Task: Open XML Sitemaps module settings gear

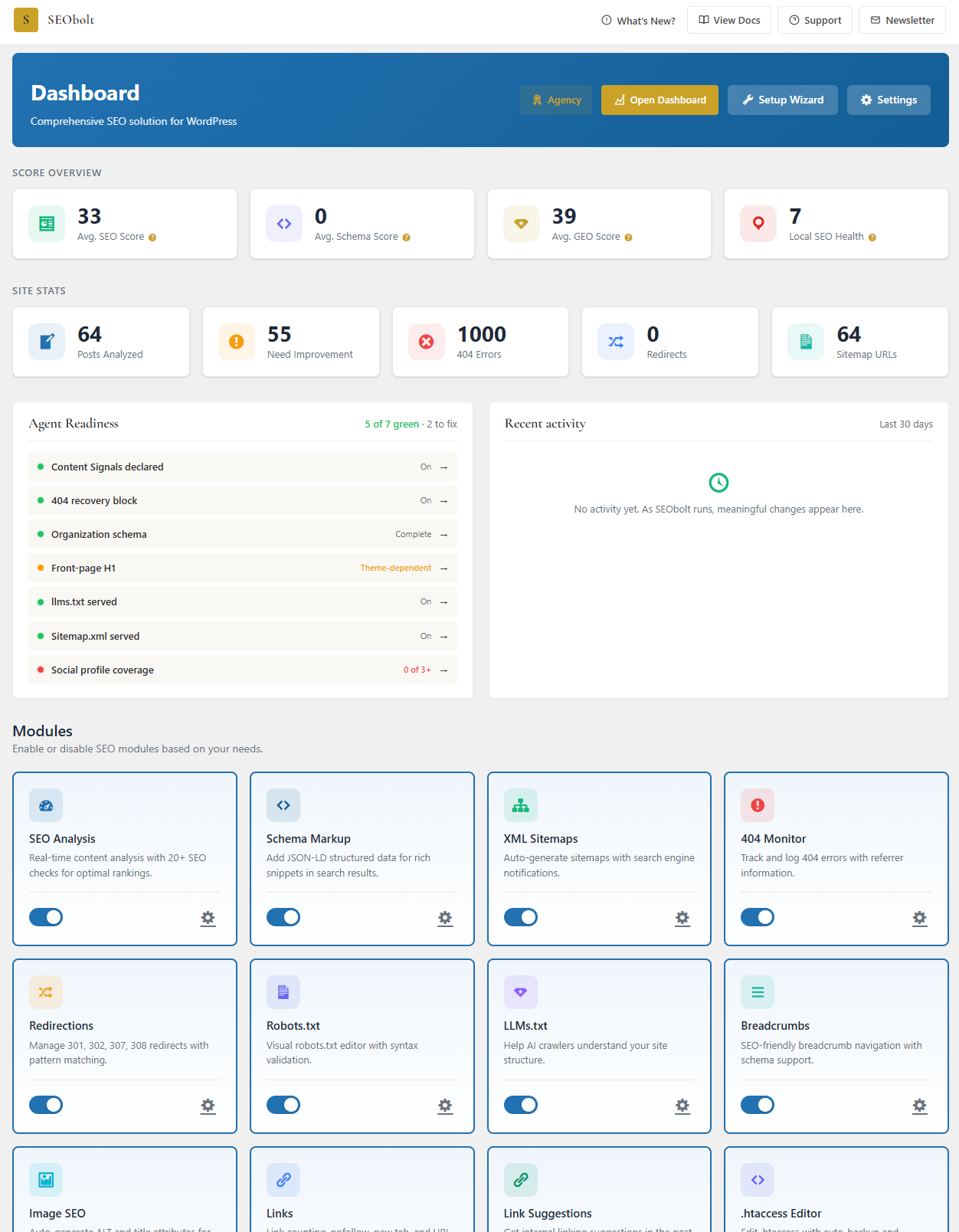Action: pos(682,918)
